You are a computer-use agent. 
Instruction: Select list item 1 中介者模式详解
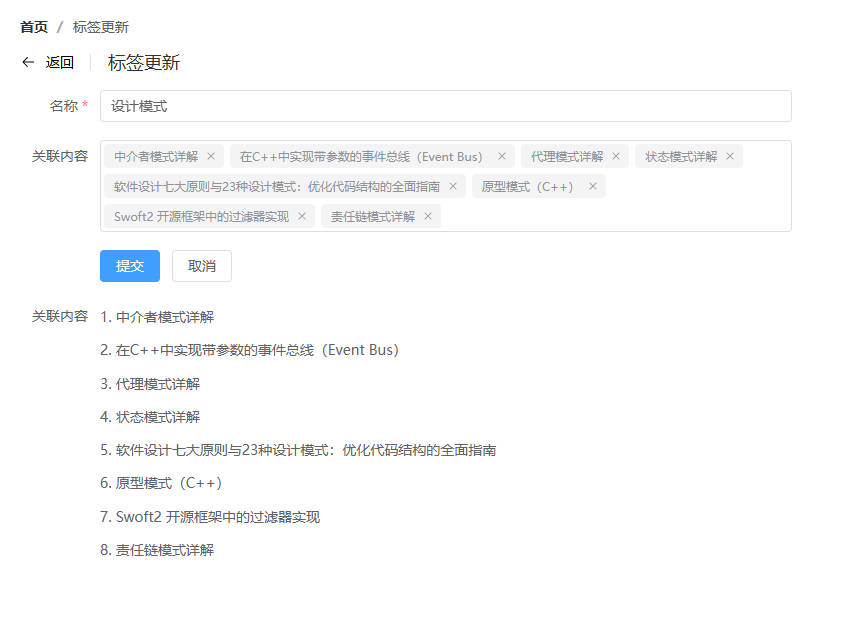157,317
